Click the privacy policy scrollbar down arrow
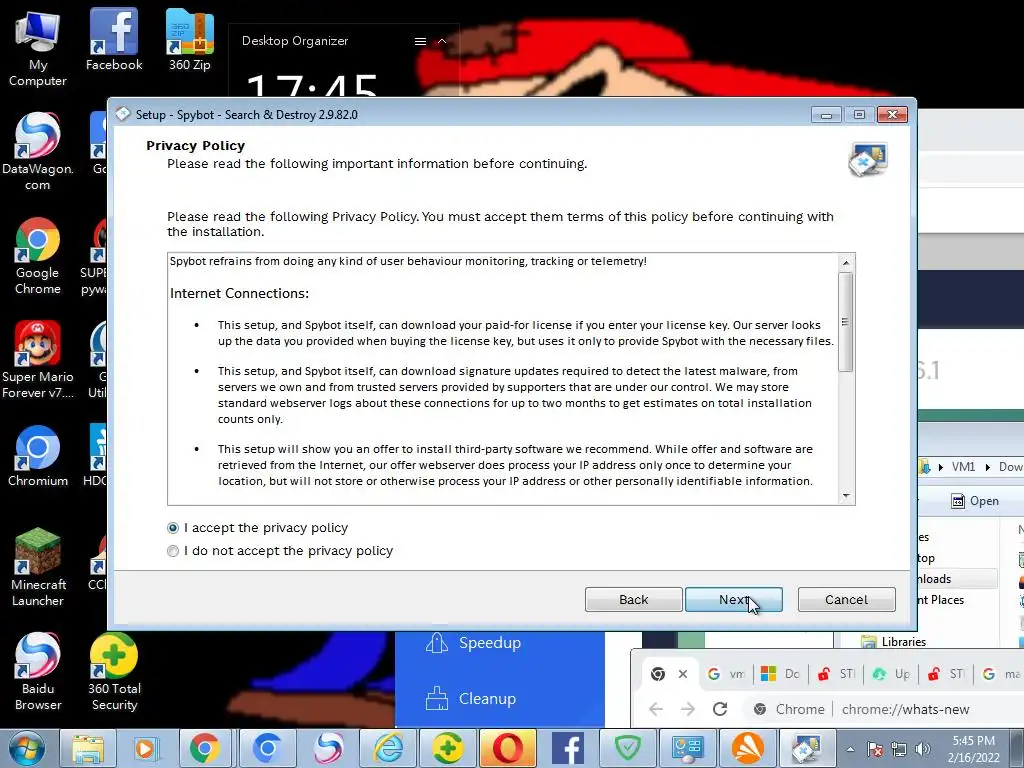1024x768 pixels. [x=846, y=496]
